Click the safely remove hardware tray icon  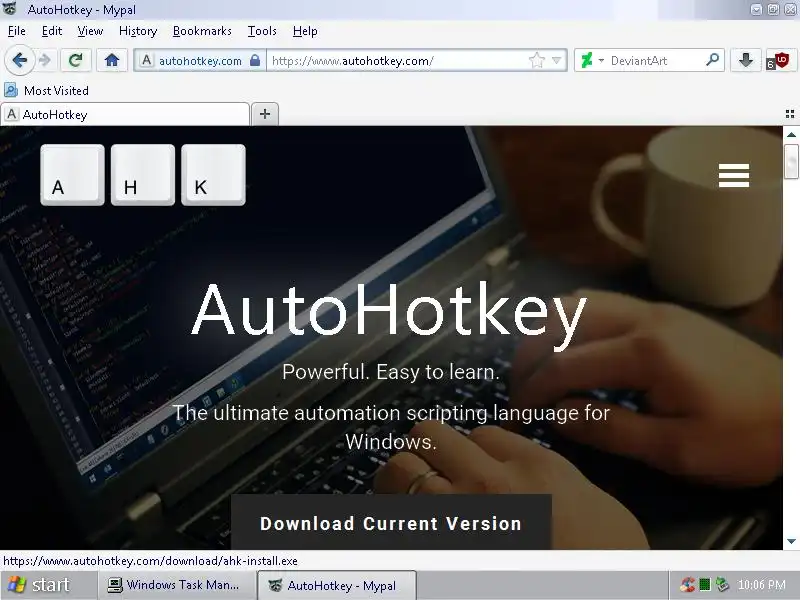click(x=722, y=585)
